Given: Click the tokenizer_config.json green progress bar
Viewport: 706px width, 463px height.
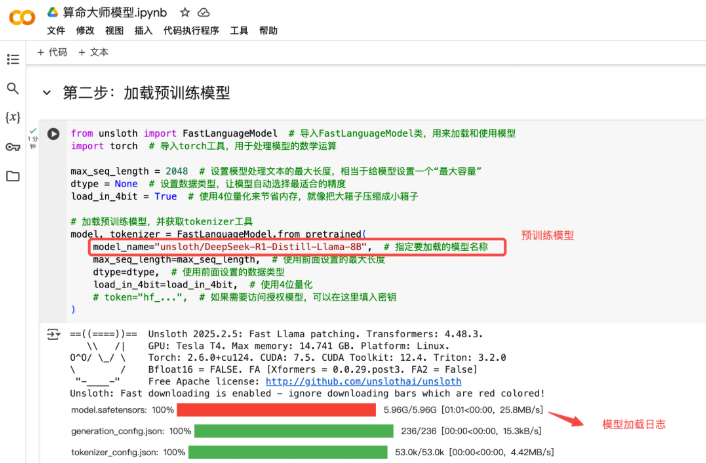Looking at the screenshot, I should coord(288,452).
